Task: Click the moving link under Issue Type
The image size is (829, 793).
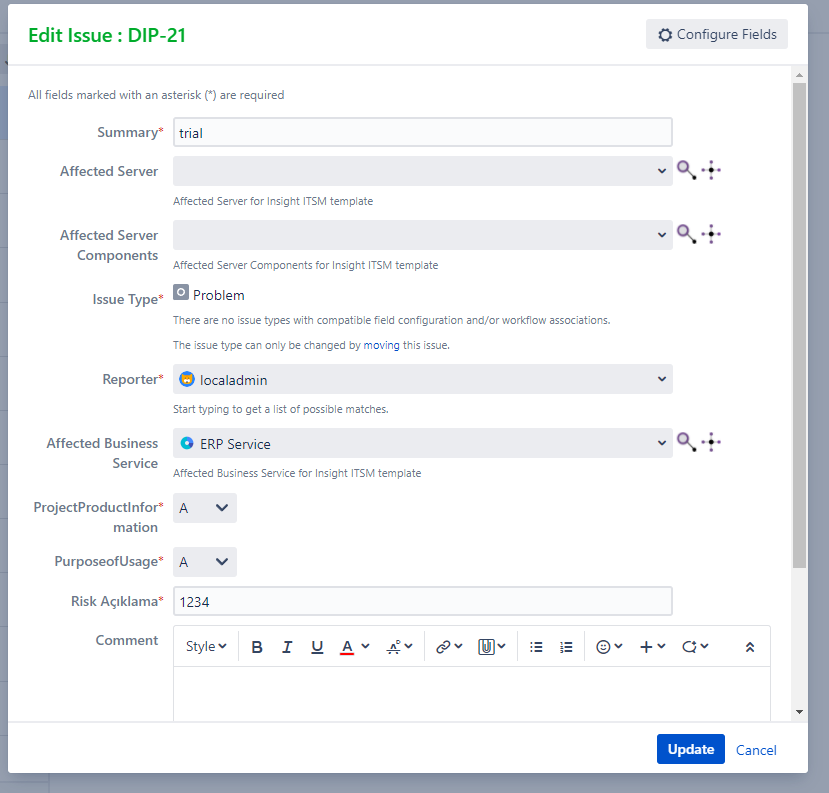Action: [381, 345]
